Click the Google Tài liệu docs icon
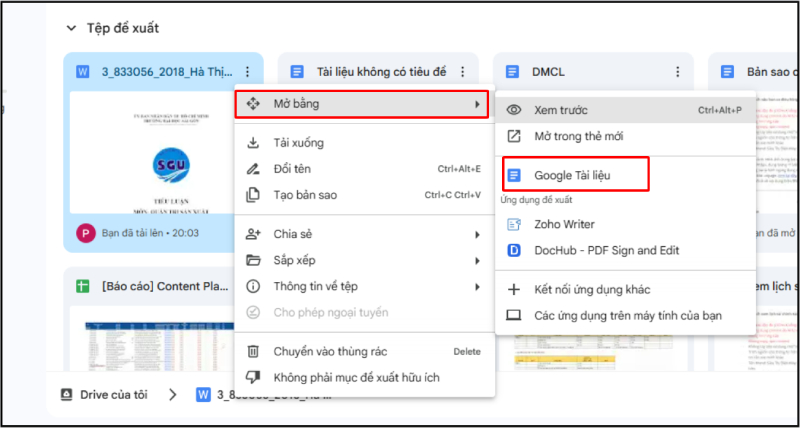 point(514,175)
